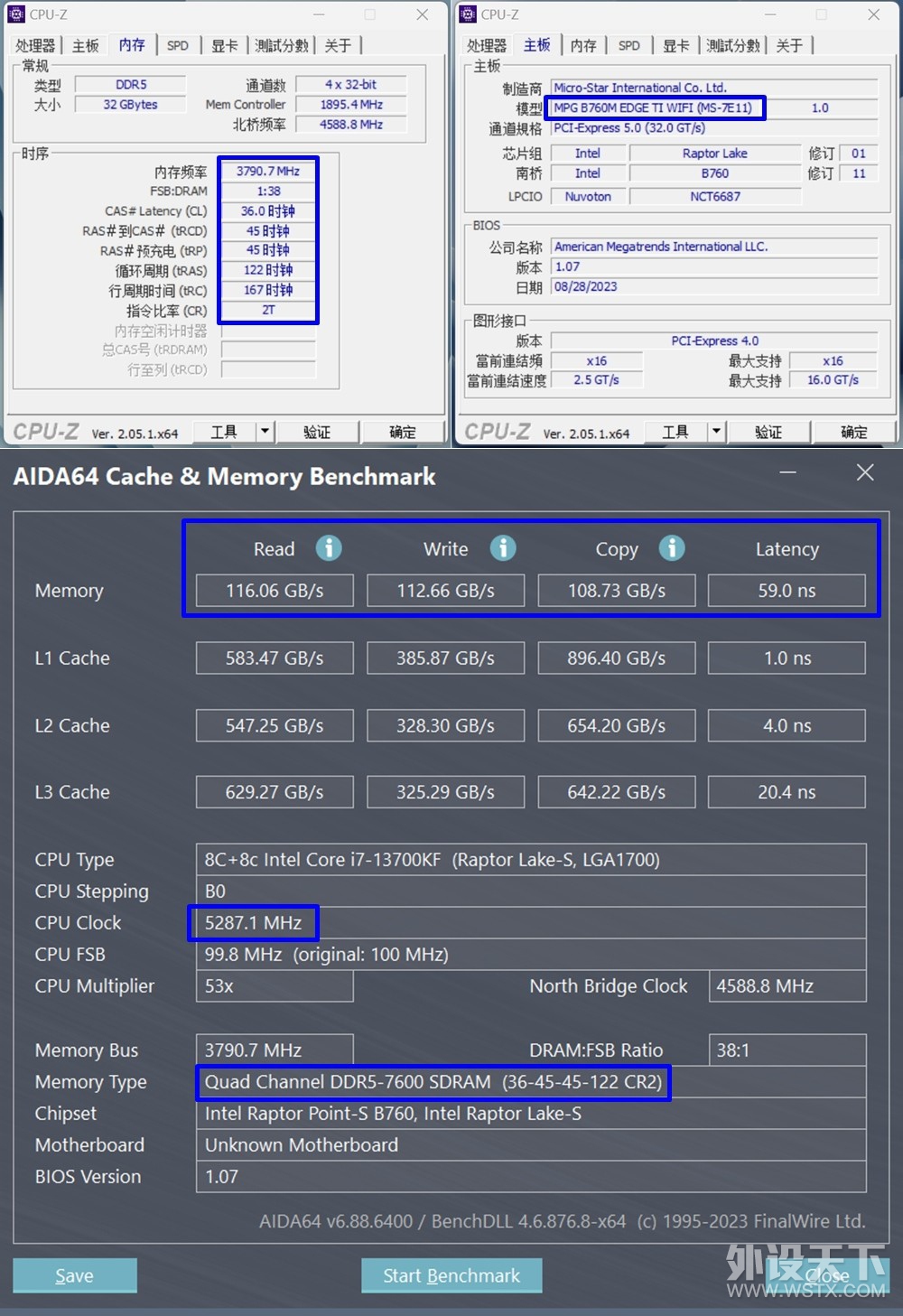
Task: Click Memory Read value 116.06 GB/s
Action: click(275, 591)
